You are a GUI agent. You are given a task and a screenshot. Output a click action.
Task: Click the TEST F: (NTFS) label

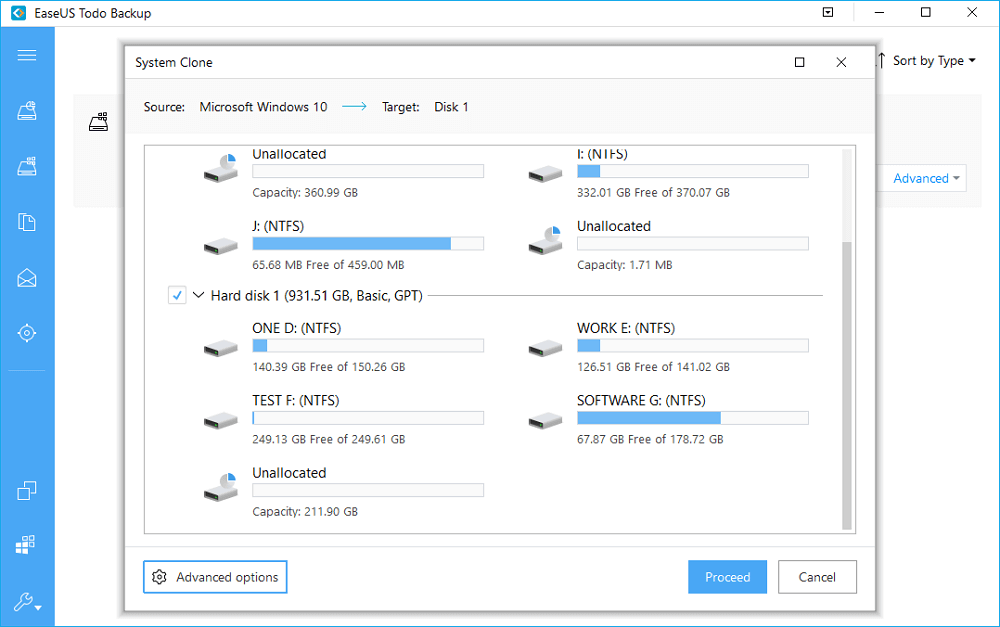pyautogui.click(x=296, y=401)
